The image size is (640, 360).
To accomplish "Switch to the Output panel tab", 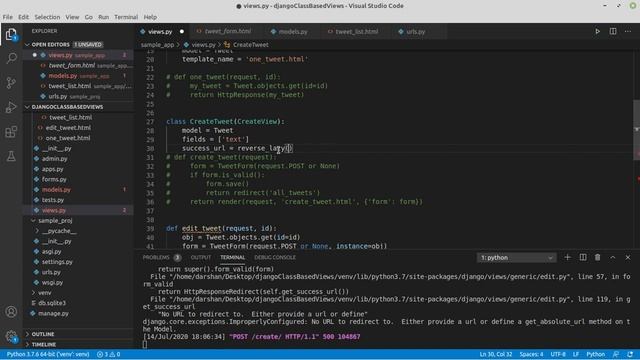I will [x=201, y=258].
